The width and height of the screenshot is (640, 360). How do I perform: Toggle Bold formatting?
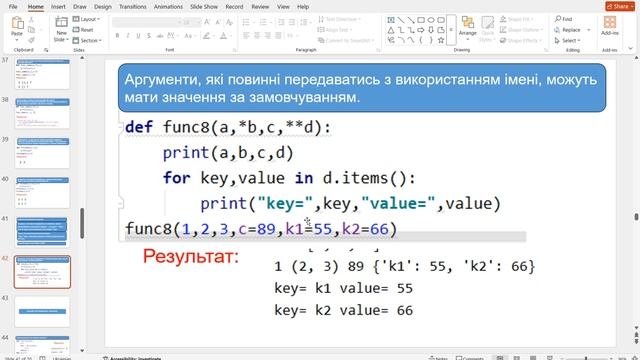[x=118, y=36]
